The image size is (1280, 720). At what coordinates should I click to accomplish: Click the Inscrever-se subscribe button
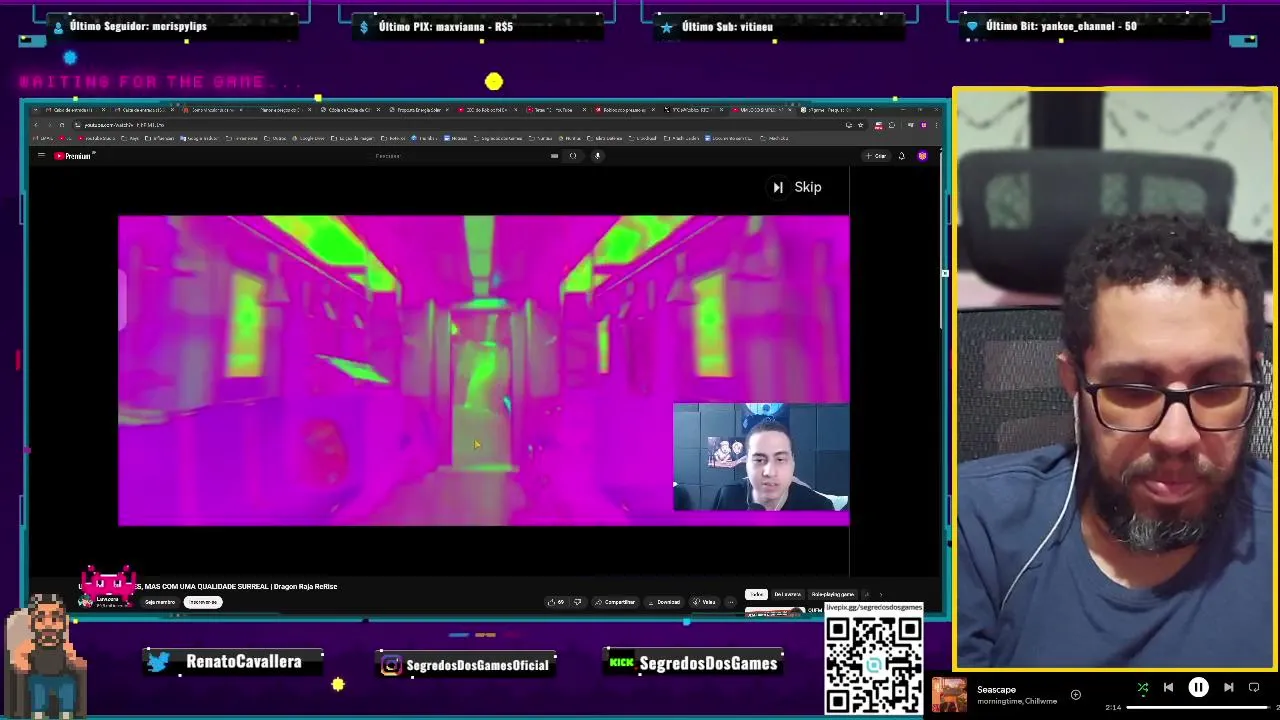pos(203,602)
